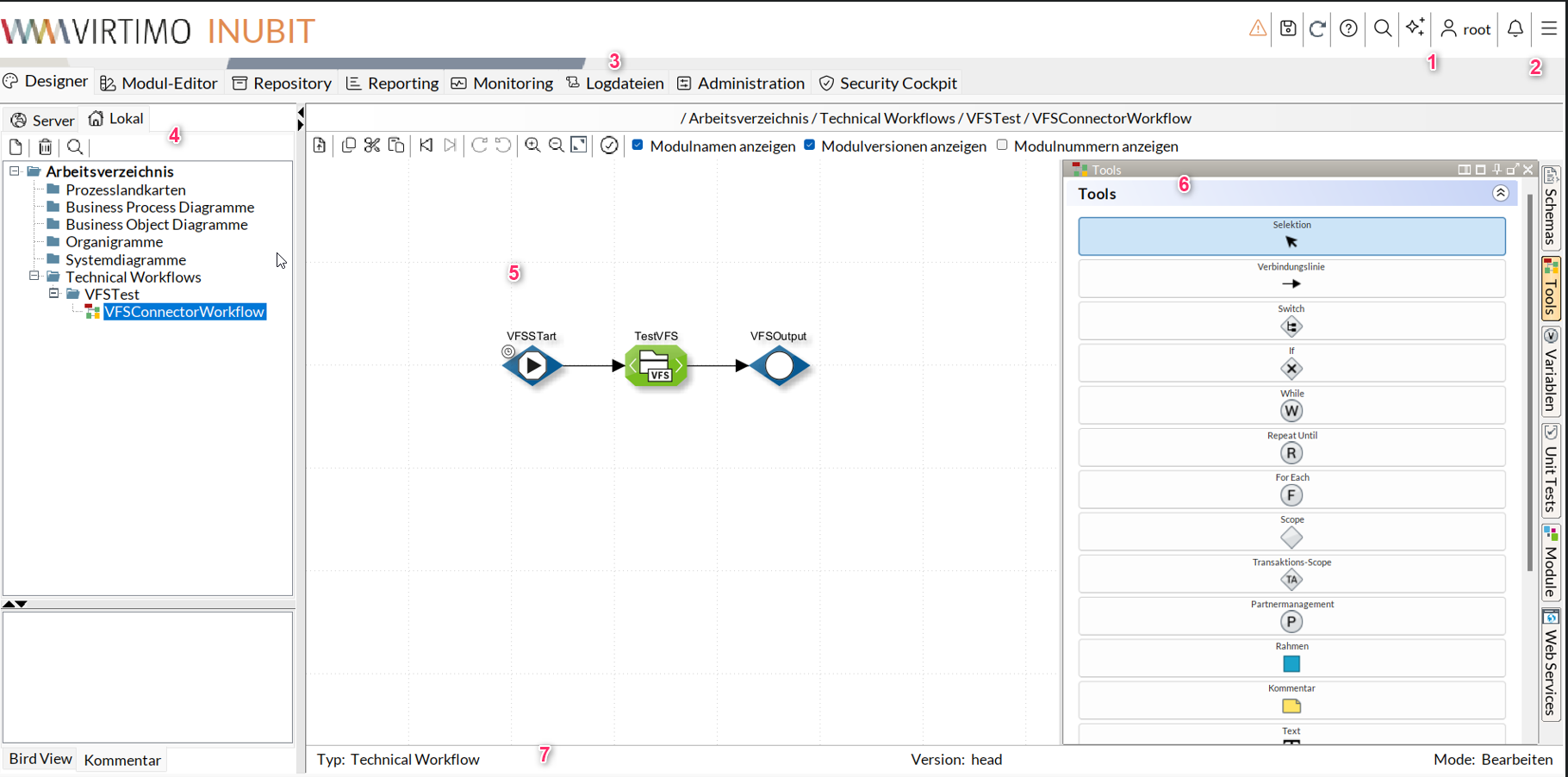This screenshot has width=1568, height=777.
Task: Click the Save icon in the header
Action: tap(1287, 28)
